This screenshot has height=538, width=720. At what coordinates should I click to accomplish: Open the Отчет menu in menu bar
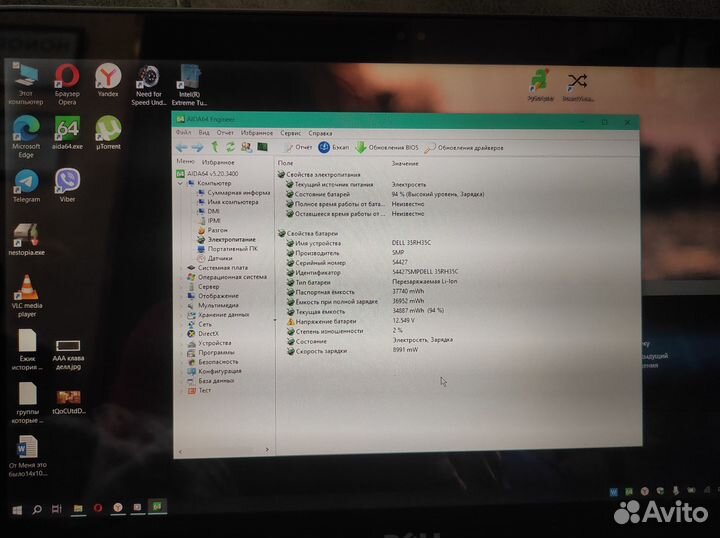(225, 133)
